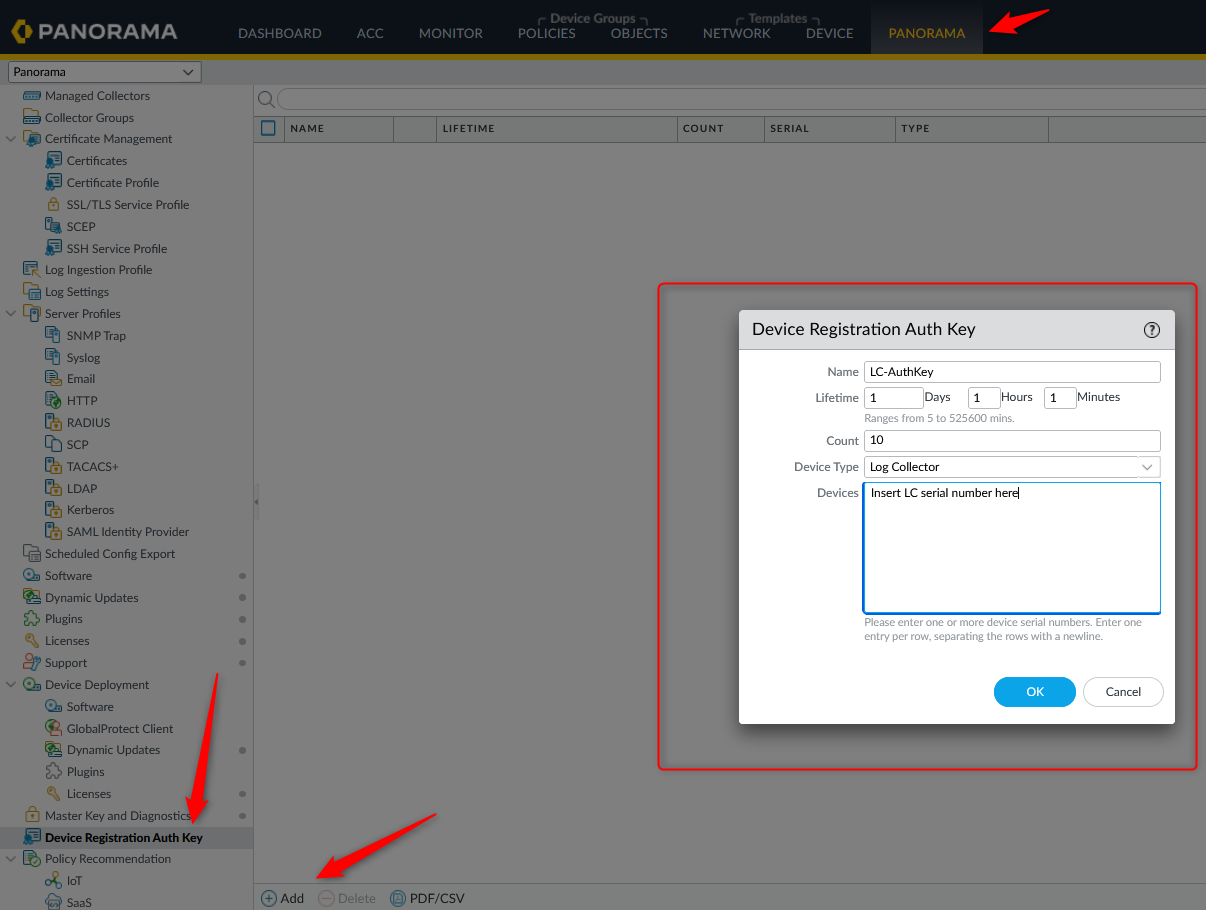Click the Managed Collectors icon in sidebar
The image size is (1206, 910).
click(32, 96)
